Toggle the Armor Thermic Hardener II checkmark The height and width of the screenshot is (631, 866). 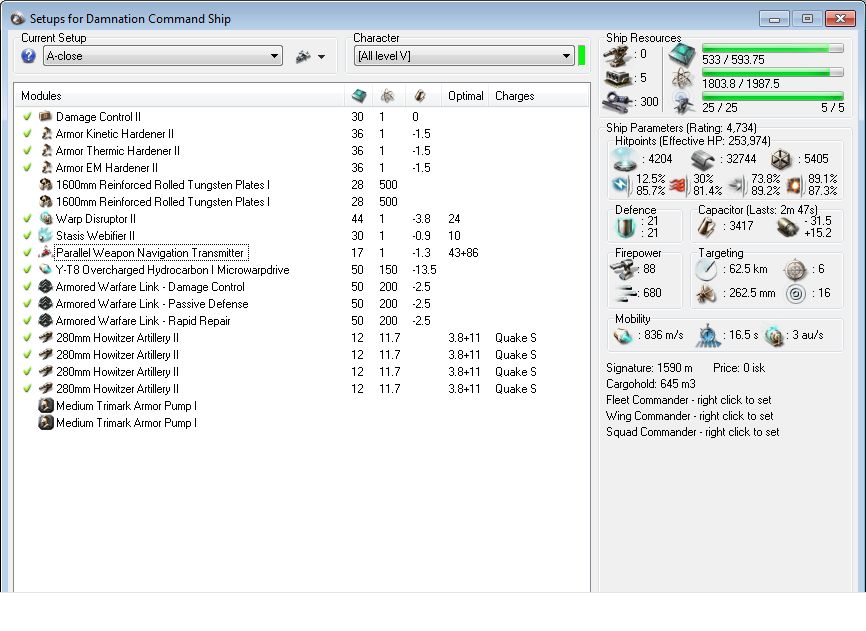(27, 151)
